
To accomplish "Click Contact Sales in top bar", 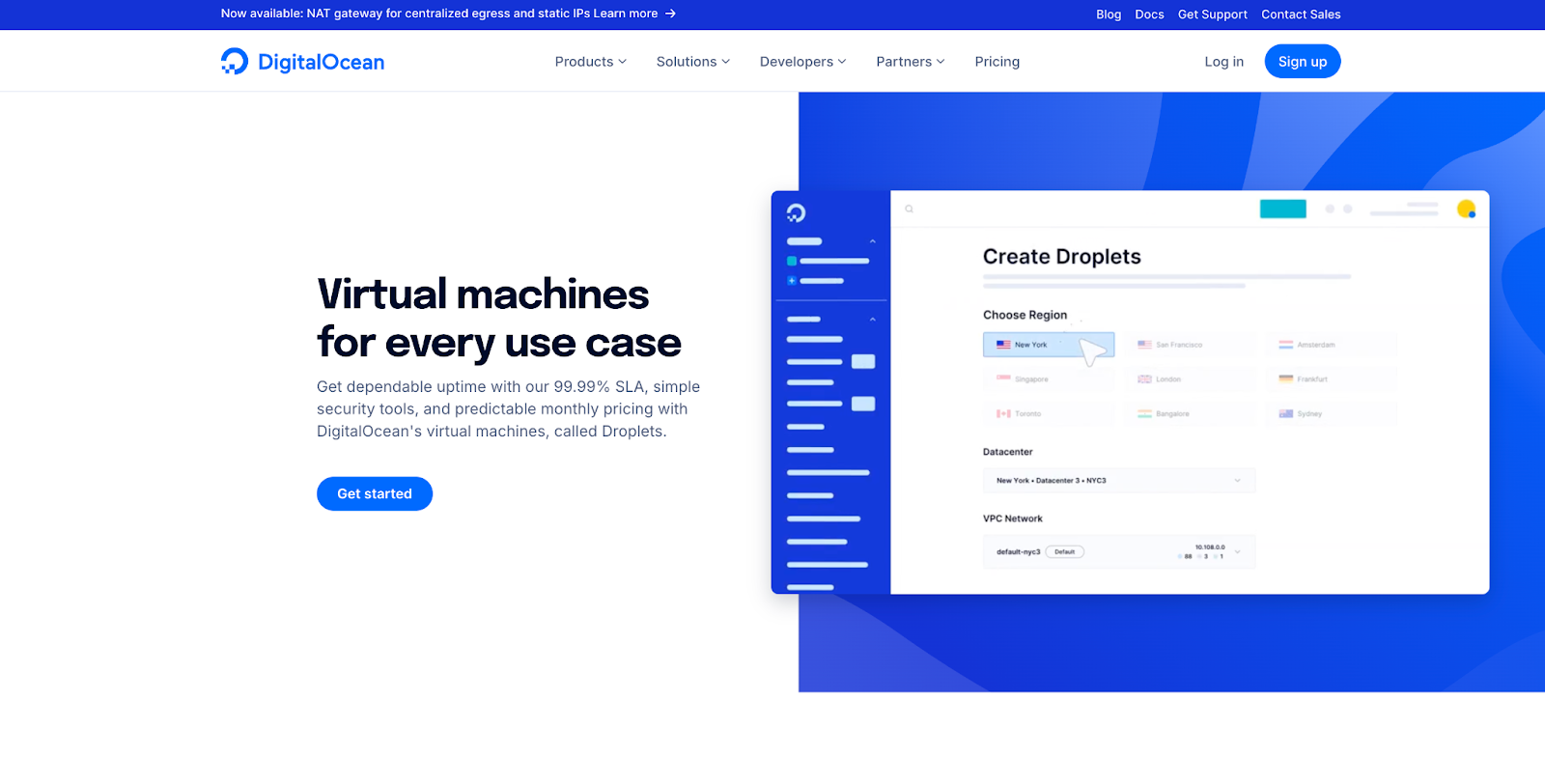I will (1301, 14).
